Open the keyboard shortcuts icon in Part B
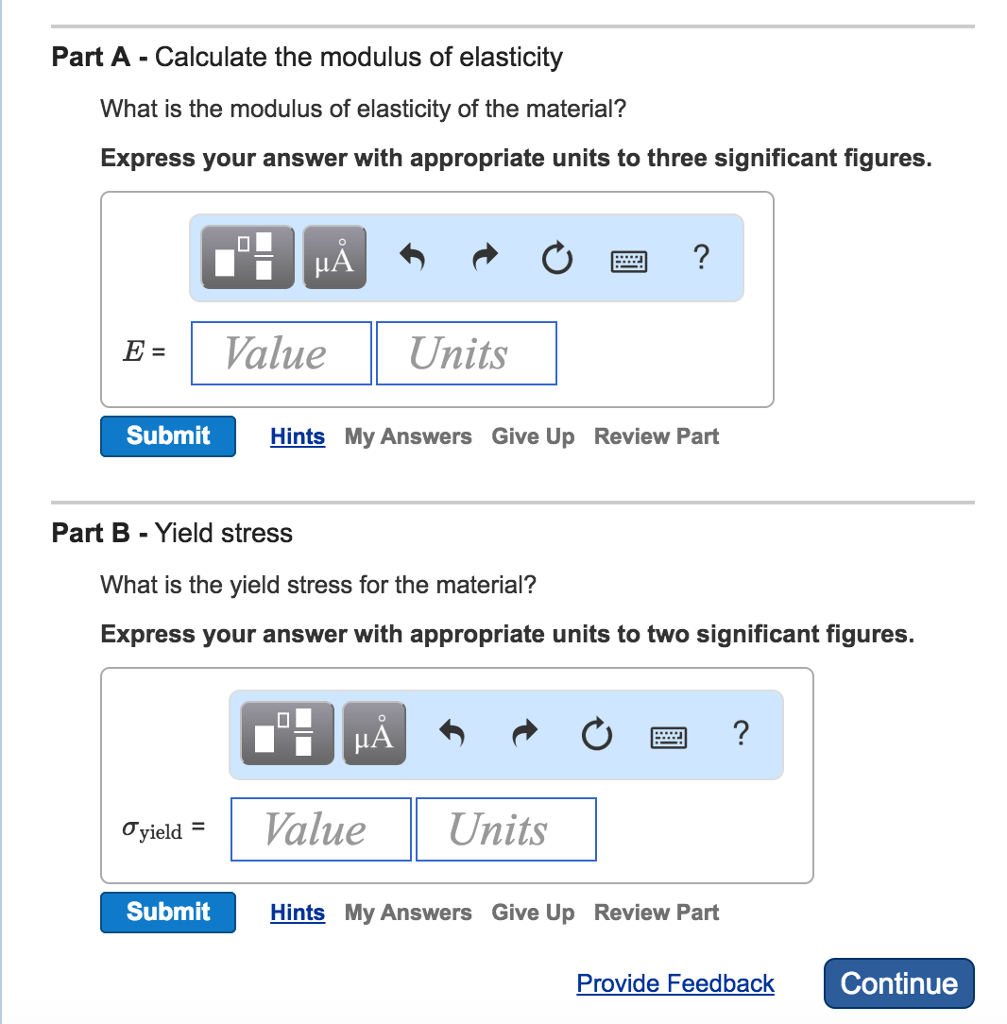Image resolution: width=1007 pixels, height=1024 pixels. 668,737
